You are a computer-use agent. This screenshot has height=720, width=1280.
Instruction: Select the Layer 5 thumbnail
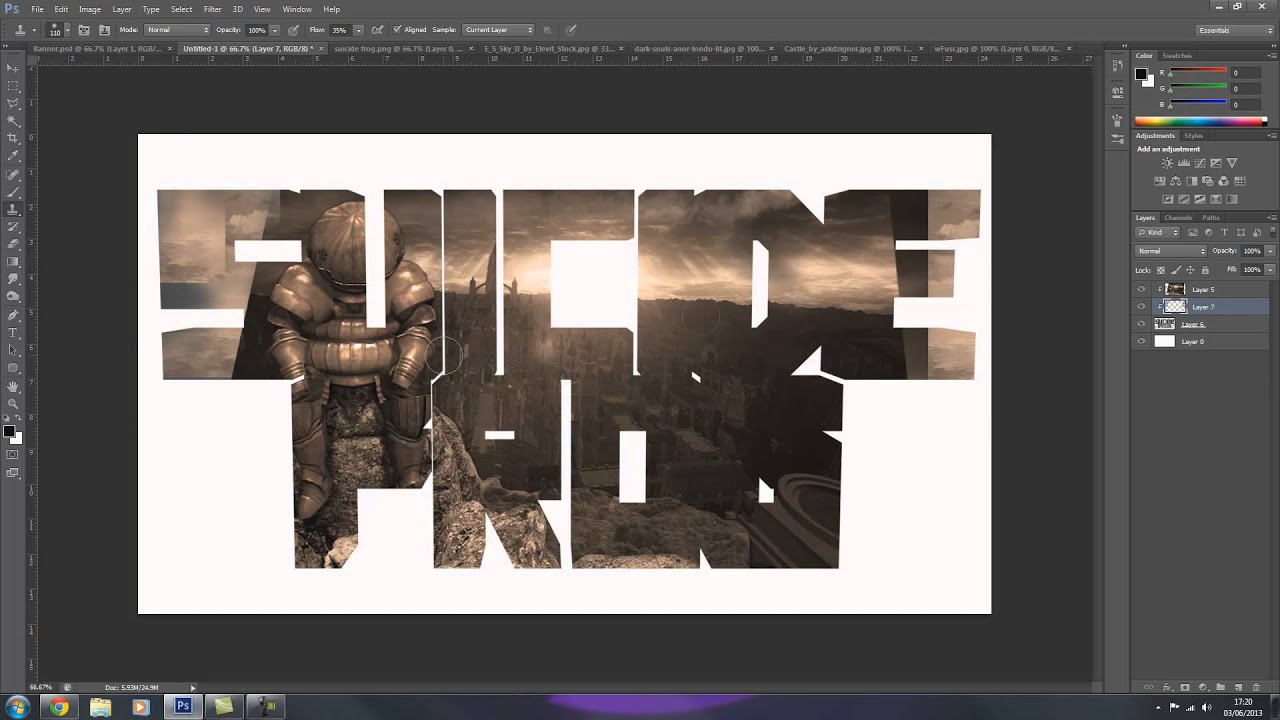point(1175,289)
